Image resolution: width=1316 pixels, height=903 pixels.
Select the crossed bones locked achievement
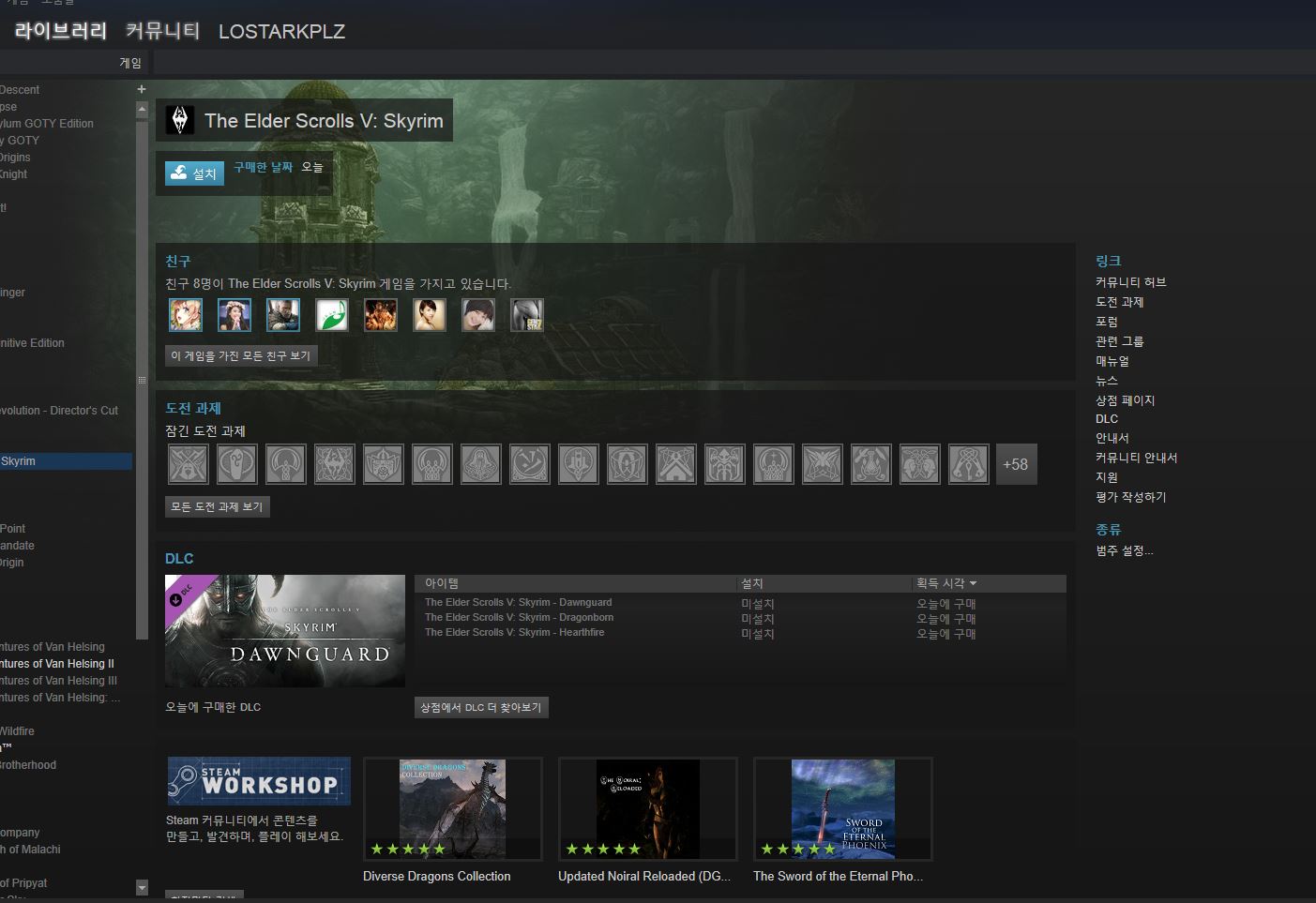[x=968, y=464]
